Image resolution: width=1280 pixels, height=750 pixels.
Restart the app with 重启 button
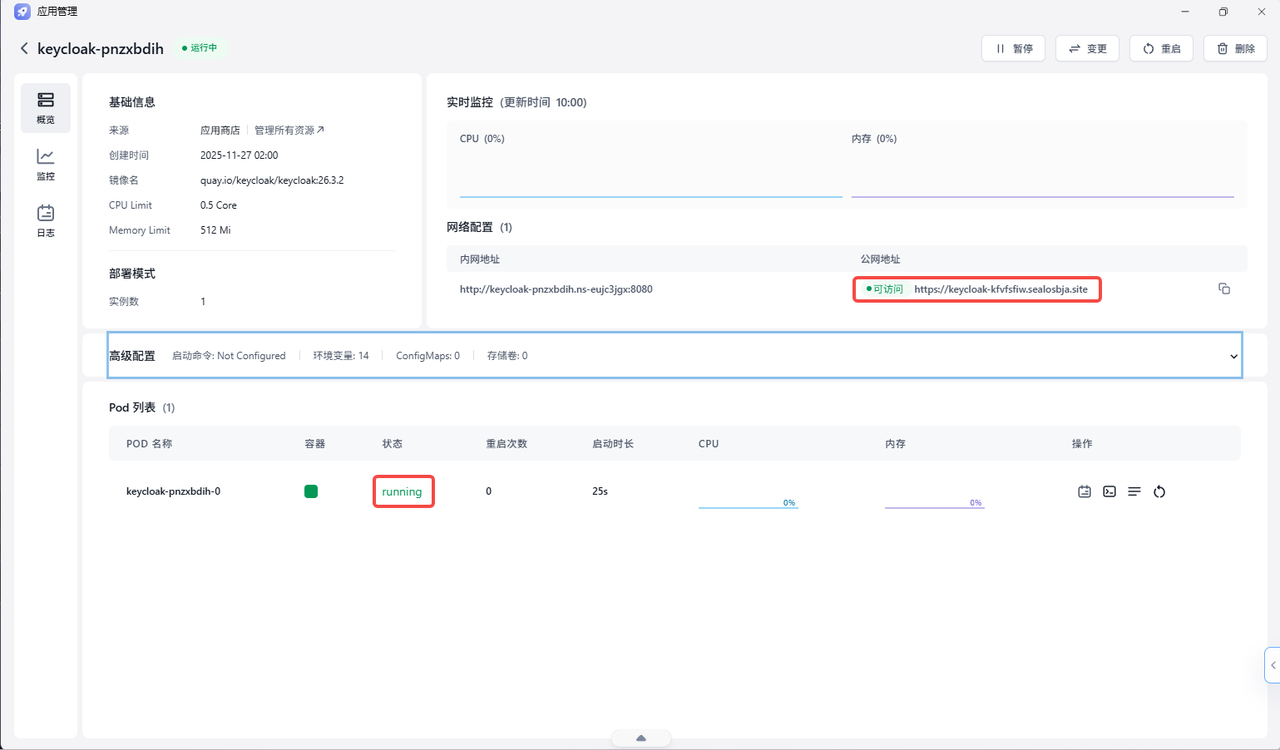1161,48
